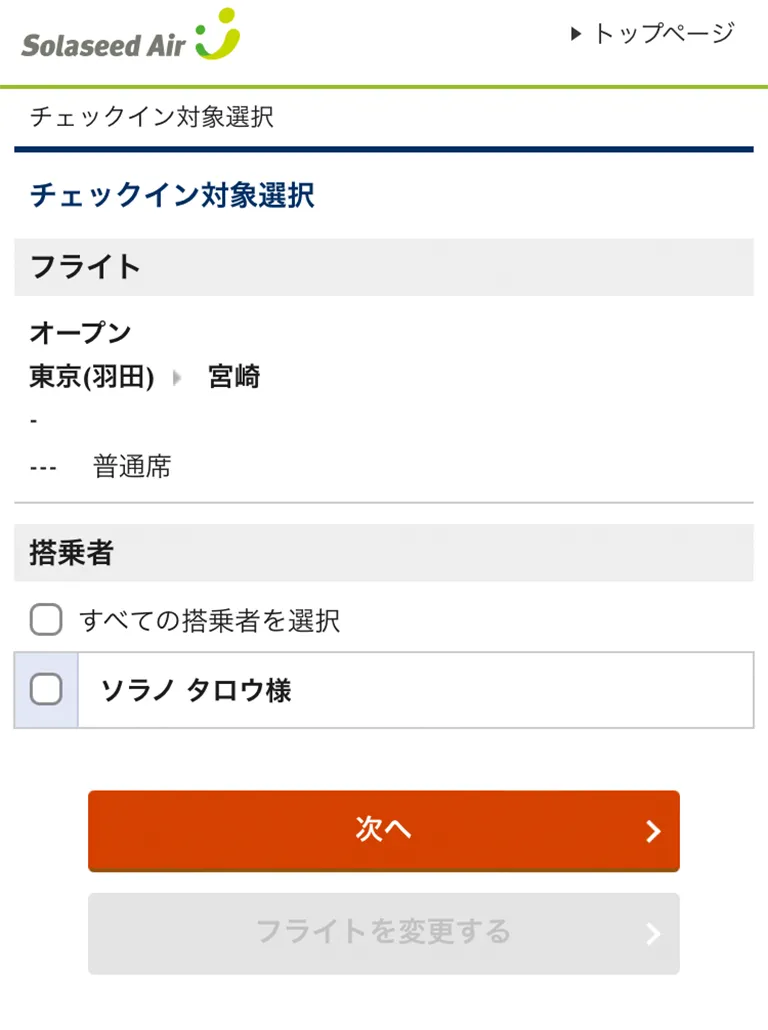Click the 宮崎 destination airport text
768x1030 pixels.
pyautogui.click(x=234, y=377)
